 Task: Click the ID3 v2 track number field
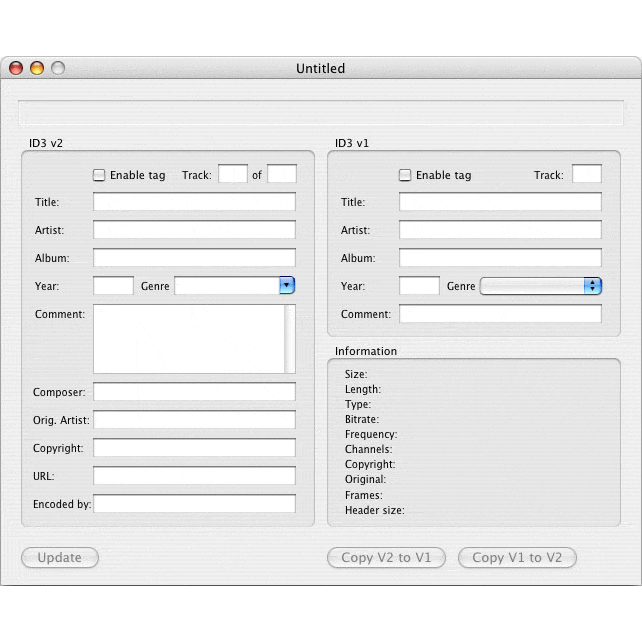coord(233,174)
